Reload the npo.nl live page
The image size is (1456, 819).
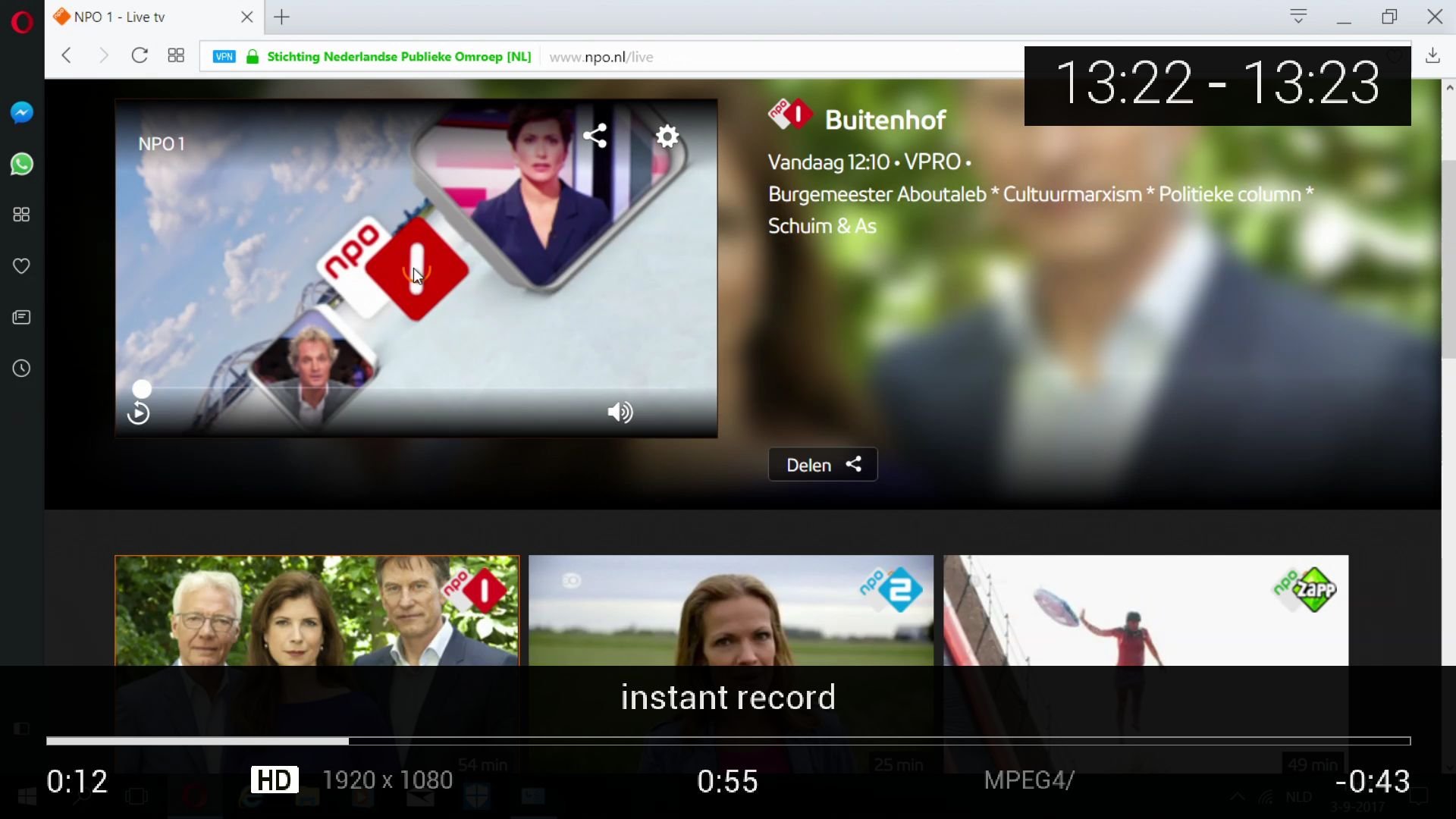click(140, 55)
